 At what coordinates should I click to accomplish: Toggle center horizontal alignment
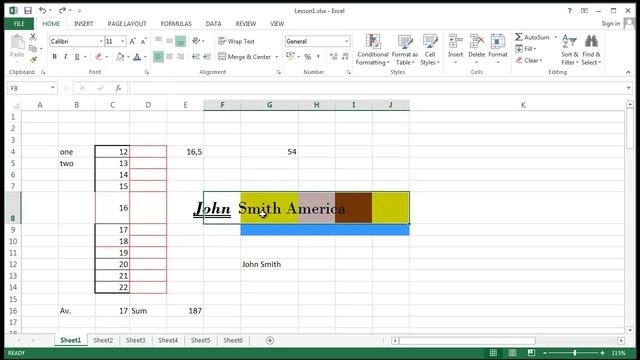click(x=169, y=57)
